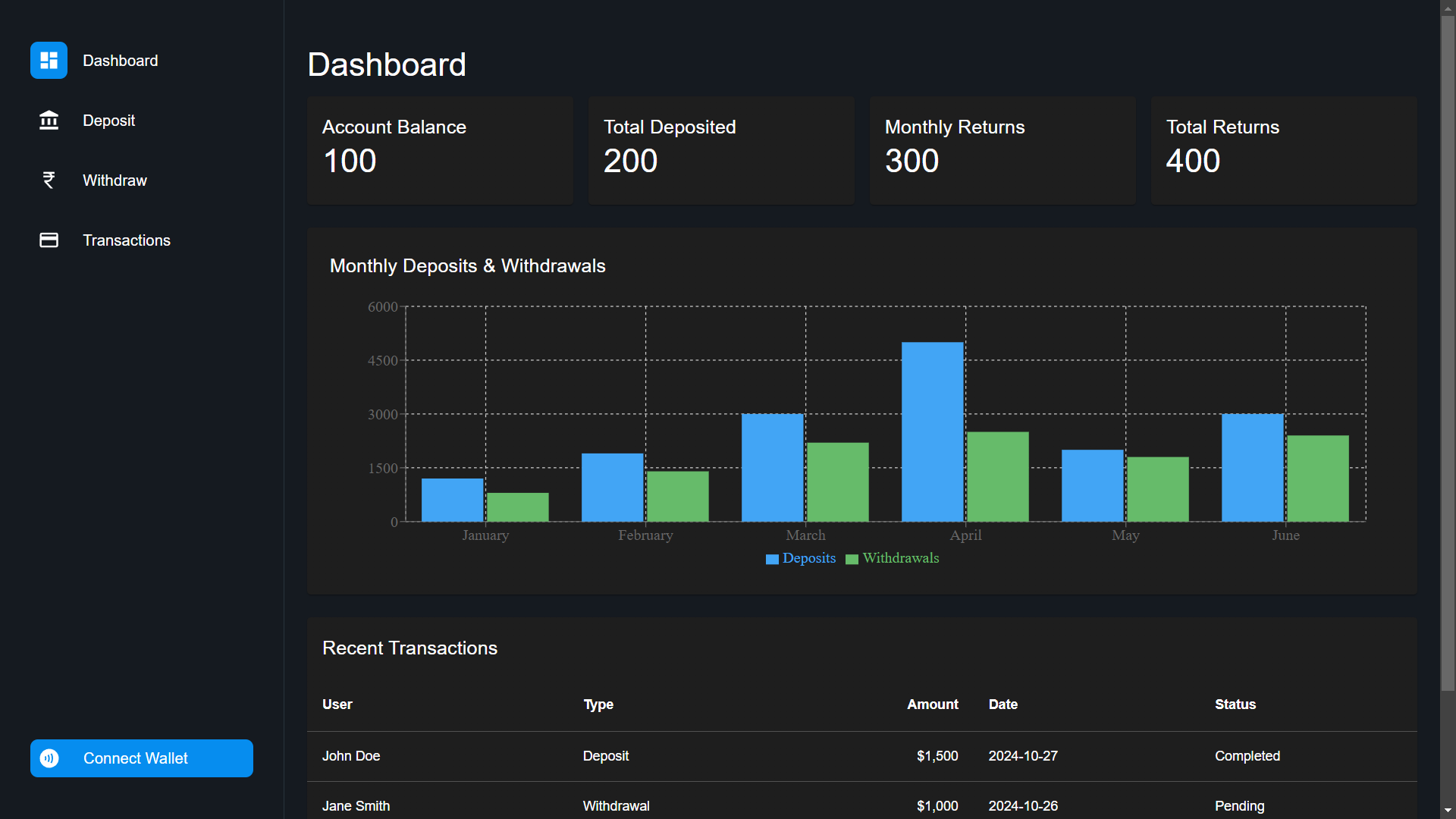Click the Deposit bank icon in sidebar
Image resolution: width=1456 pixels, height=819 pixels.
[x=49, y=120]
